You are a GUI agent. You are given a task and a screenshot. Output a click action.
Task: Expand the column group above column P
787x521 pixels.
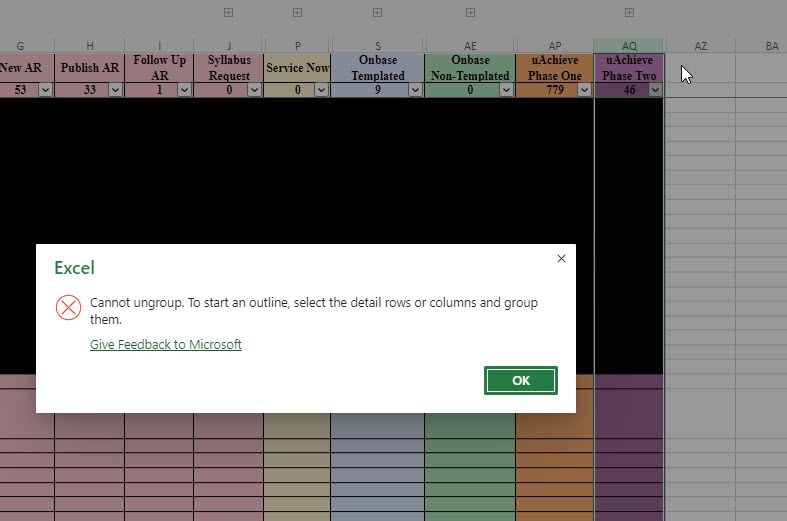tap(298, 13)
